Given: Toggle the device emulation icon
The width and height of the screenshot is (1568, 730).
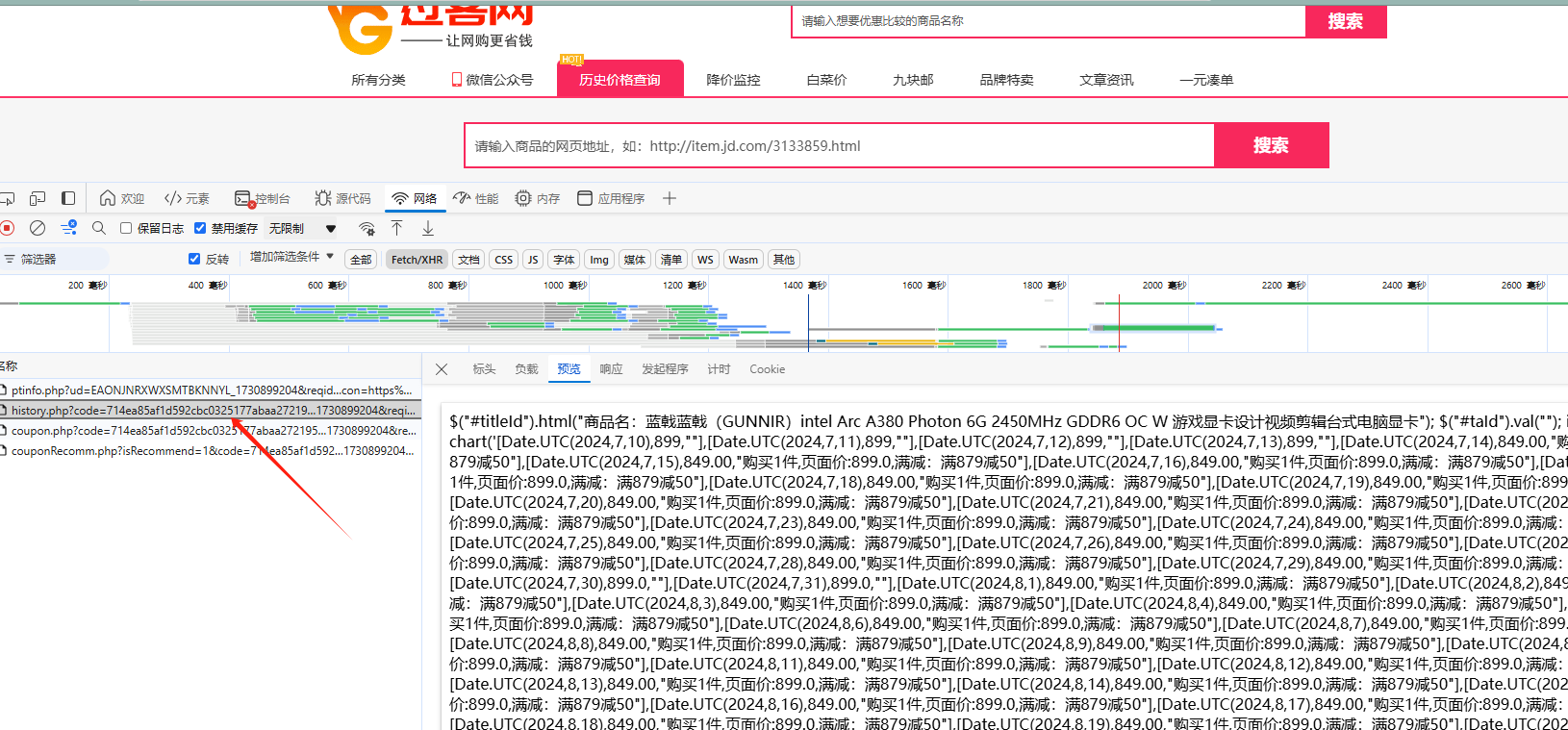Looking at the screenshot, I should pyautogui.click(x=38, y=198).
